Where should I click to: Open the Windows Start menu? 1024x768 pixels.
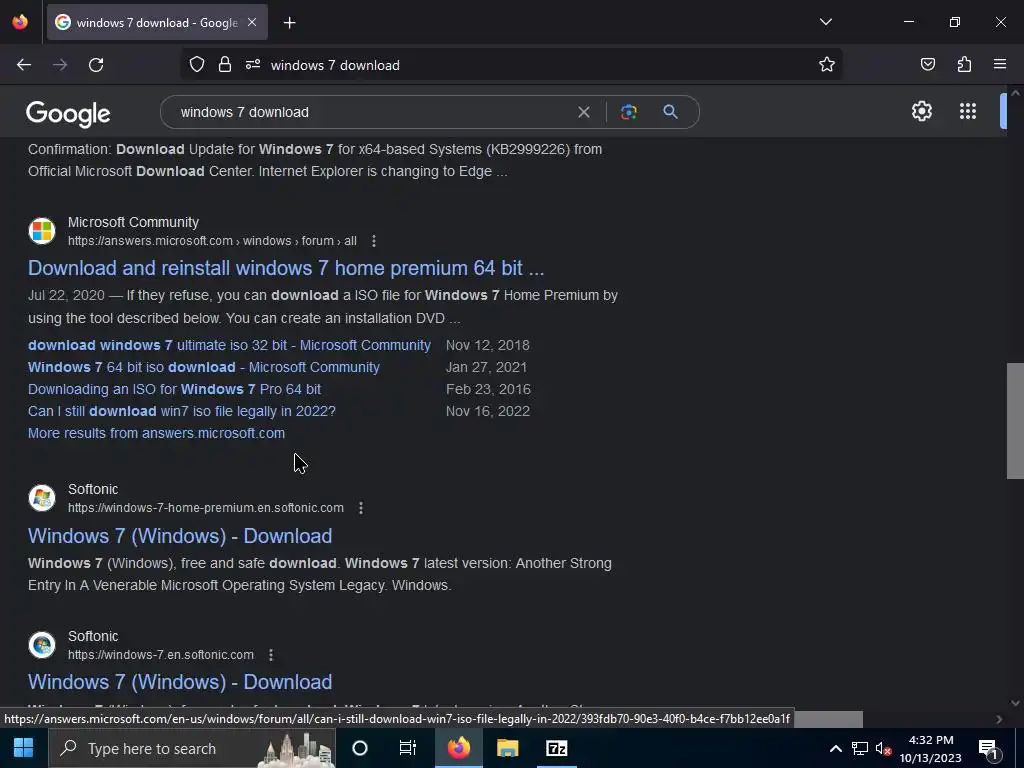click(x=24, y=748)
